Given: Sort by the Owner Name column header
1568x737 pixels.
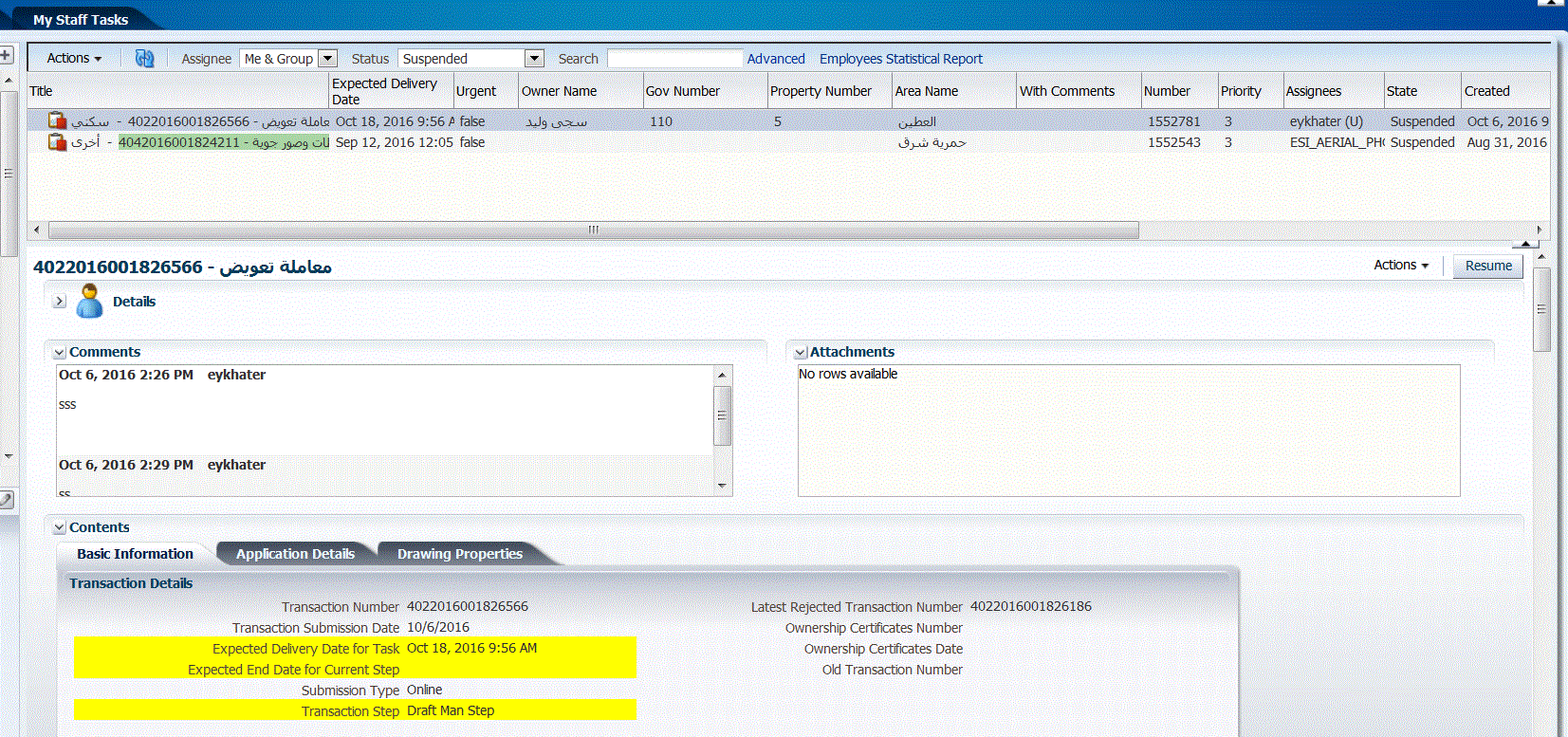Looking at the screenshot, I should pyautogui.click(x=581, y=91).
